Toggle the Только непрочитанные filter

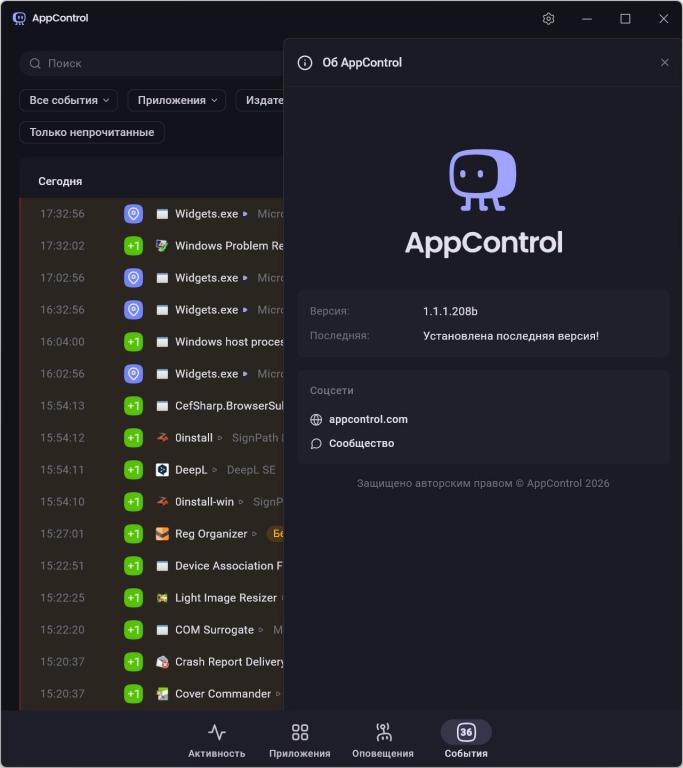click(x=92, y=132)
